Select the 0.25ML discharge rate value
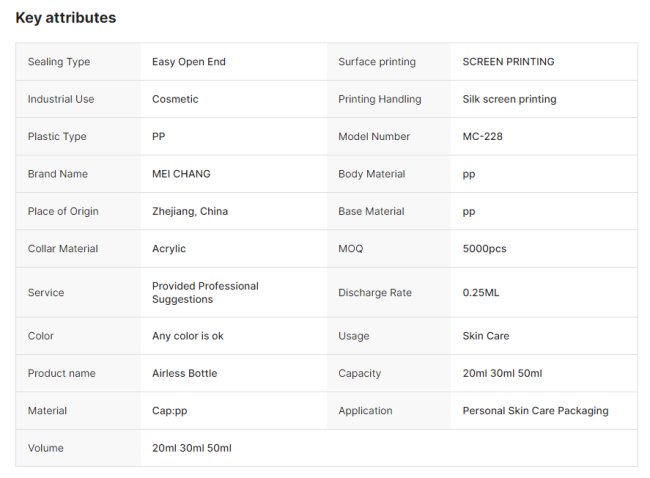This screenshot has width=650, height=478. pyautogui.click(x=479, y=293)
